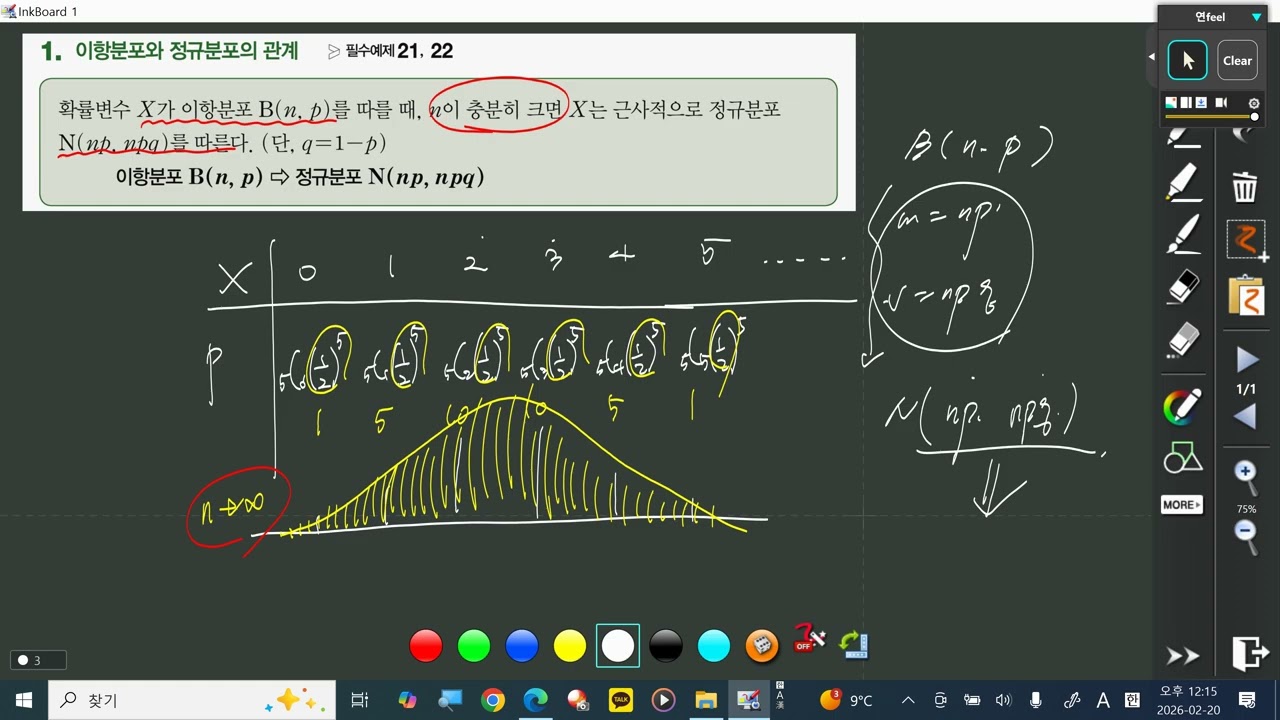
Task: Click the speaker volume tray icon
Action: [x=1003, y=700]
